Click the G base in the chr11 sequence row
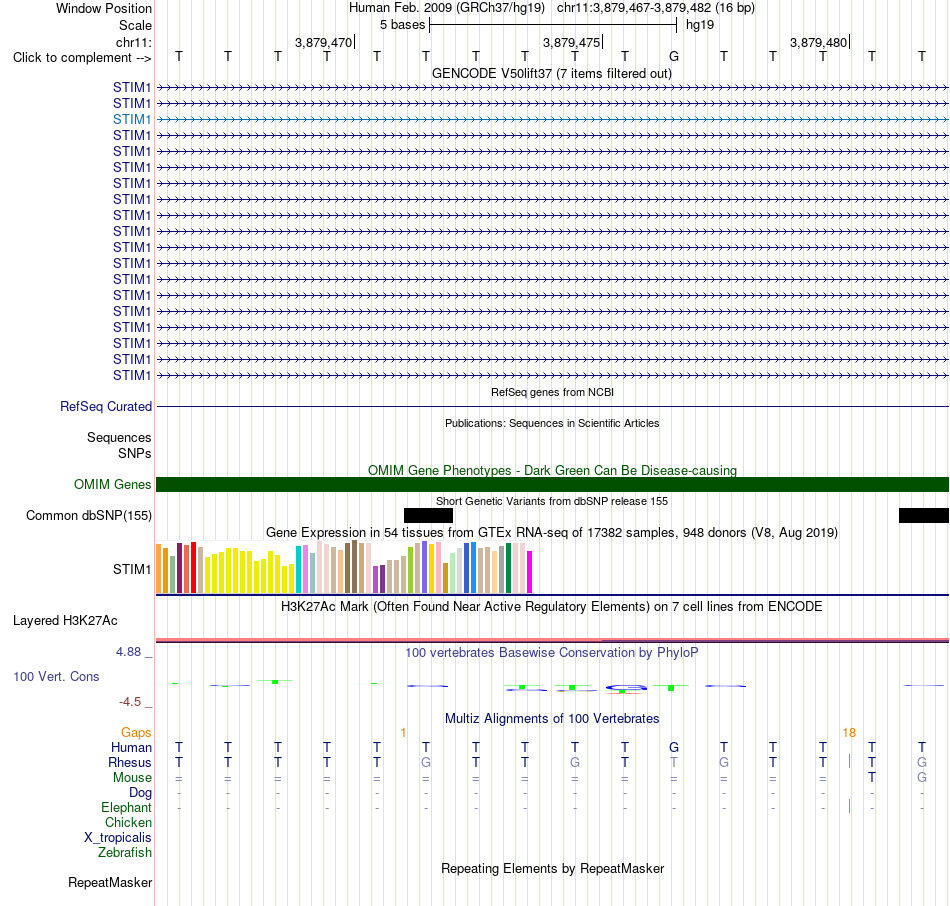The image size is (950, 906). click(x=674, y=56)
